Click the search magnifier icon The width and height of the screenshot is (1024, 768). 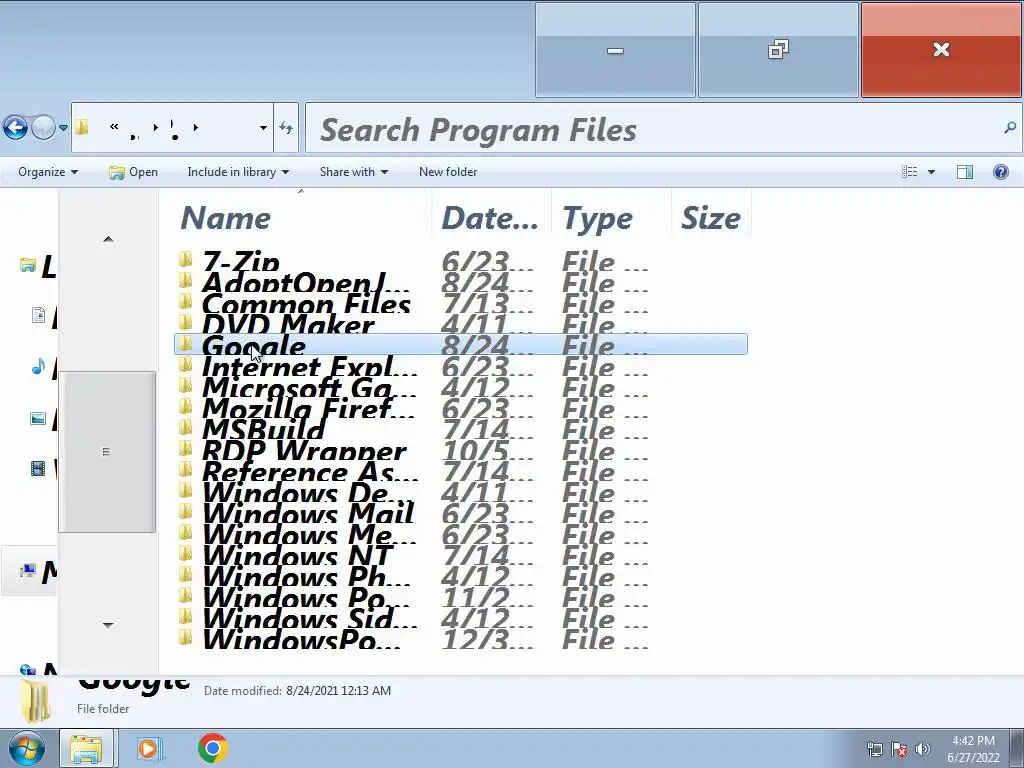point(1010,128)
